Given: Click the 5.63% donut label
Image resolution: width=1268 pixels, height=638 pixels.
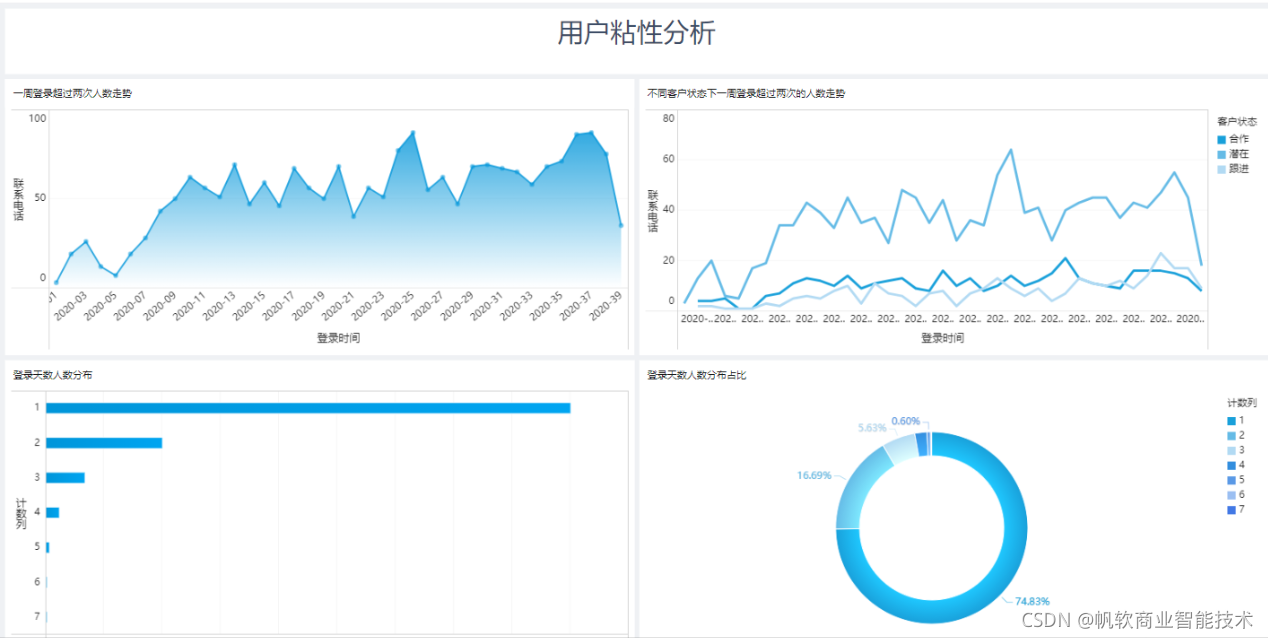Looking at the screenshot, I should (872, 427).
